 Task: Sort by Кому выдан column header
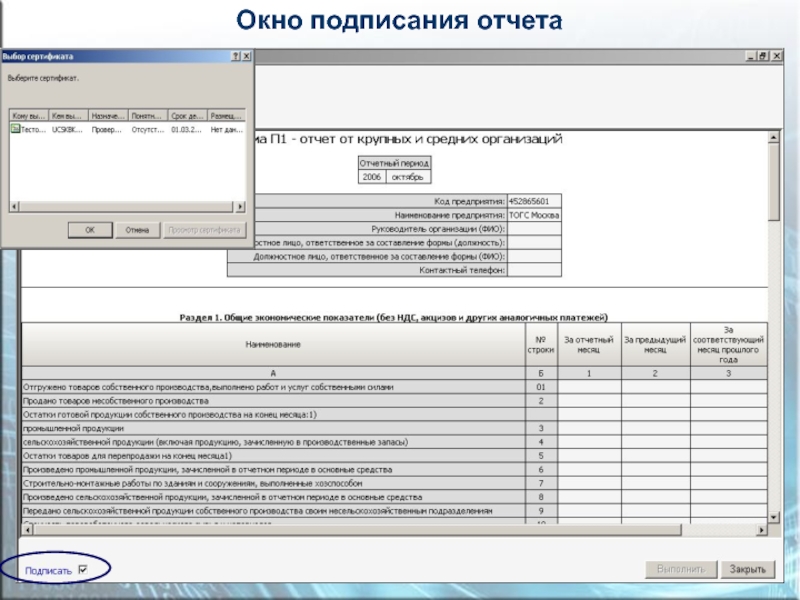(x=28, y=116)
